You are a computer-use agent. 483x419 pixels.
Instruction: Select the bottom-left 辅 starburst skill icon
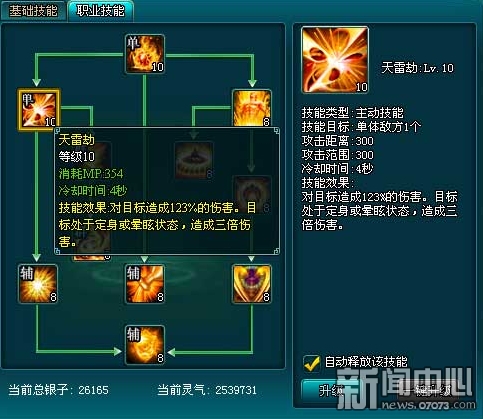38,284
